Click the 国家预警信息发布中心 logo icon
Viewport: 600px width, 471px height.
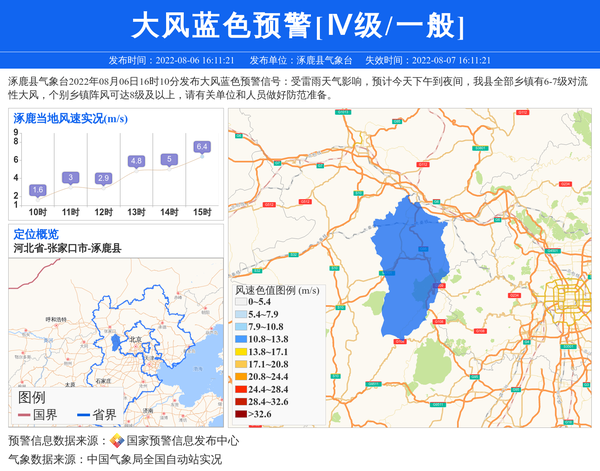[x=117, y=441]
